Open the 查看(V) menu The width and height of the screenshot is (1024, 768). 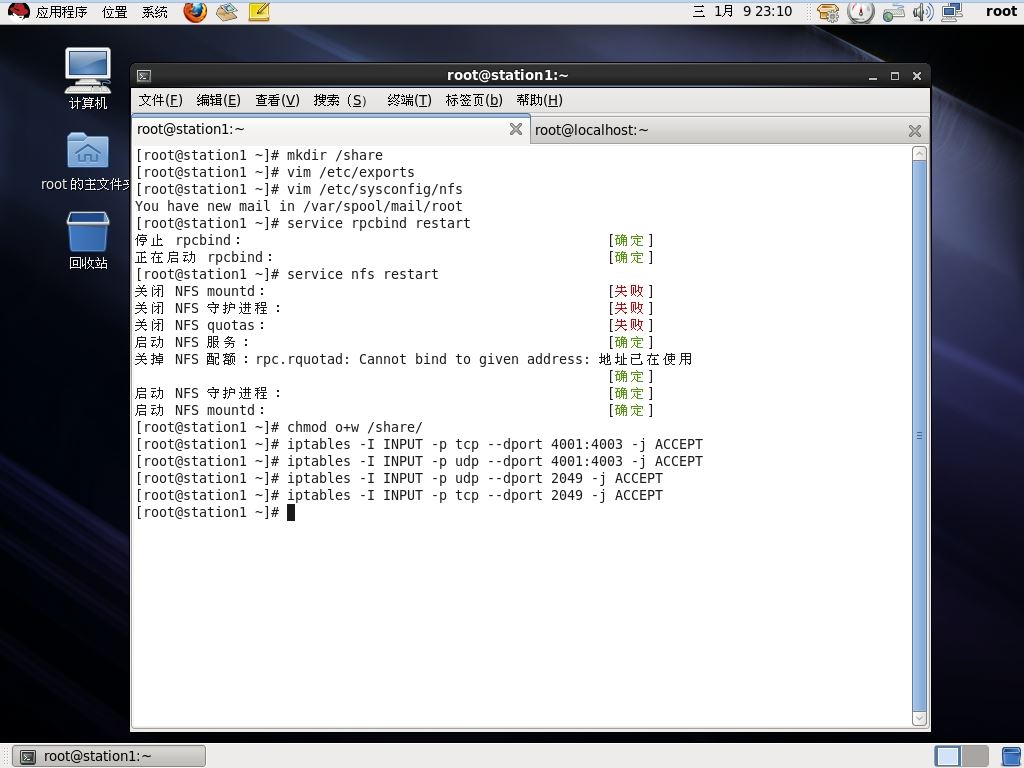(277, 100)
